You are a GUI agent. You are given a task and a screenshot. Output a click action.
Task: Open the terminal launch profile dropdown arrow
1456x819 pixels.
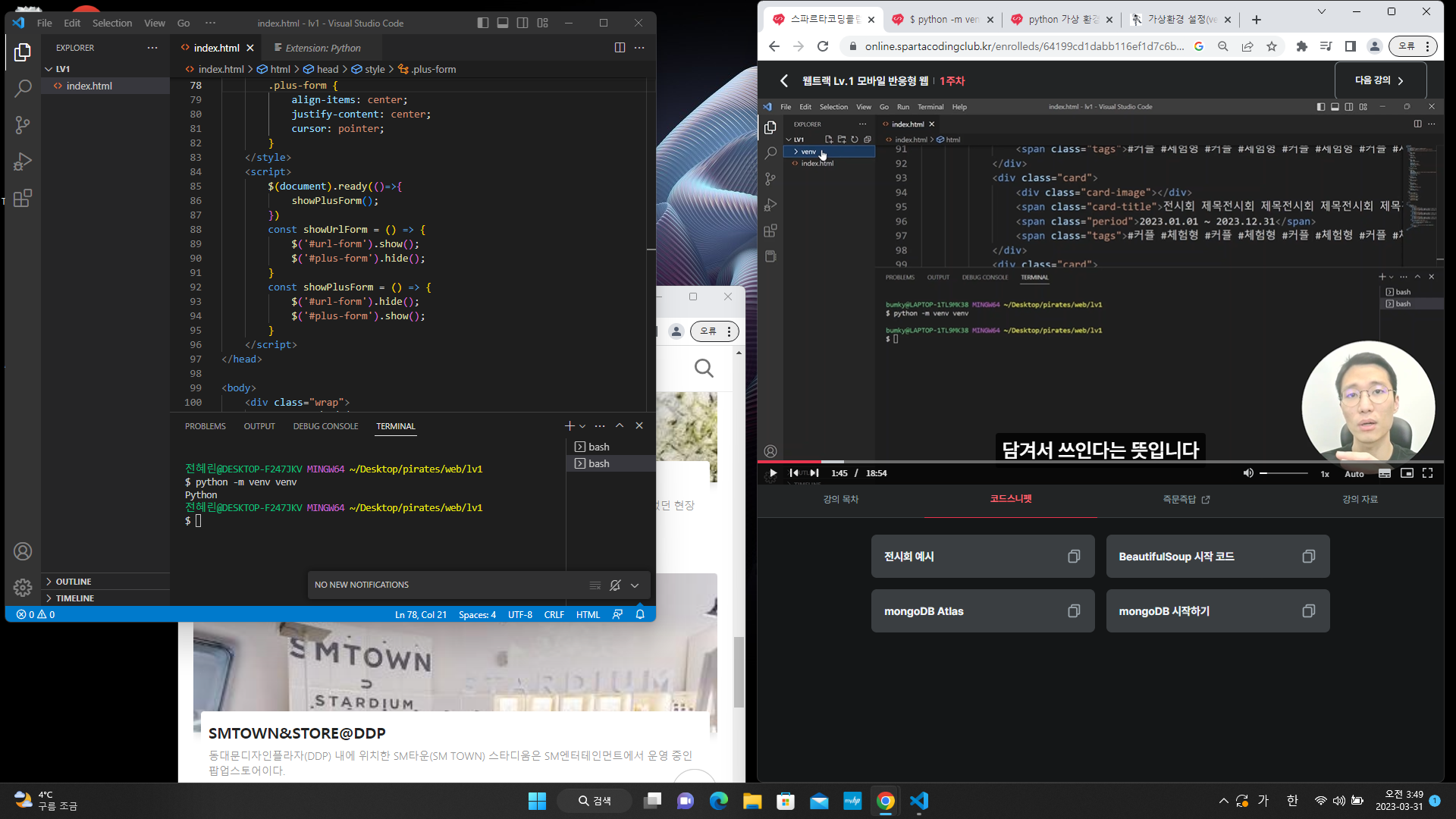(582, 426)
